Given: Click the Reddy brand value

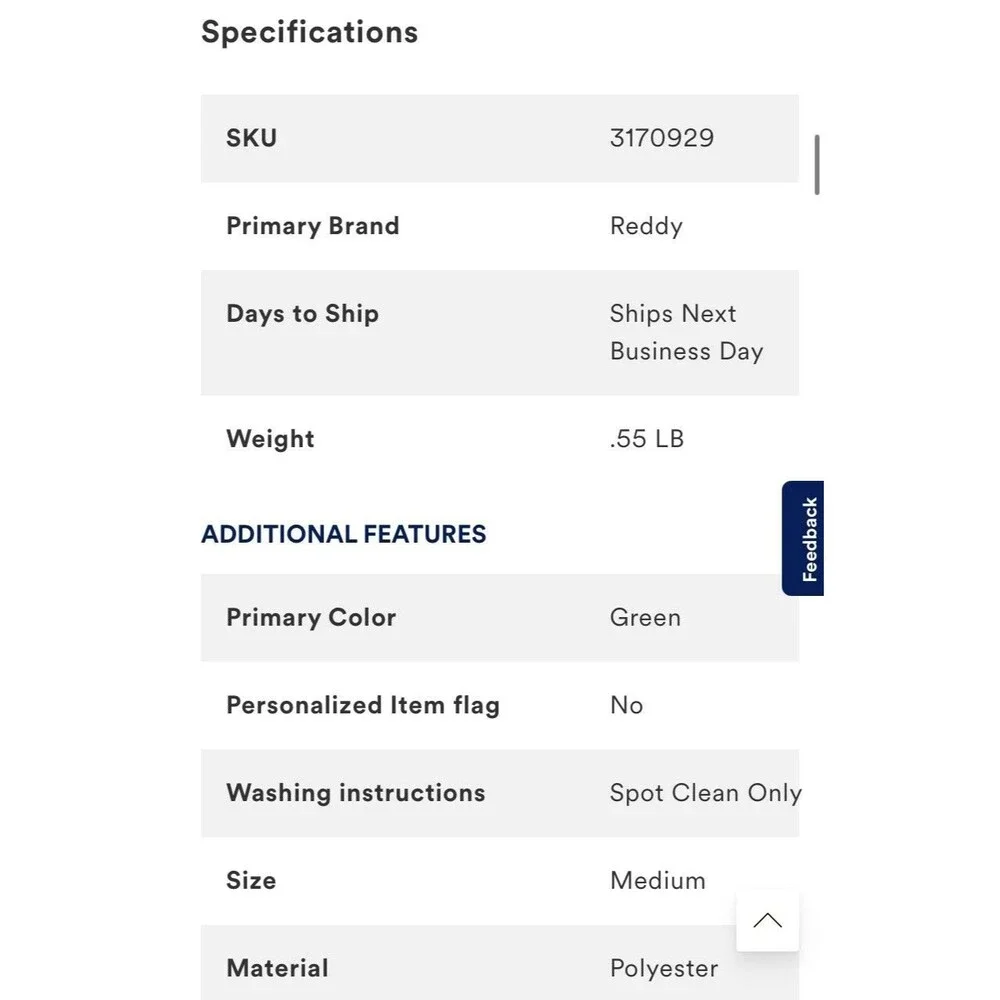Looking at the screenshot, I should 646,226.
